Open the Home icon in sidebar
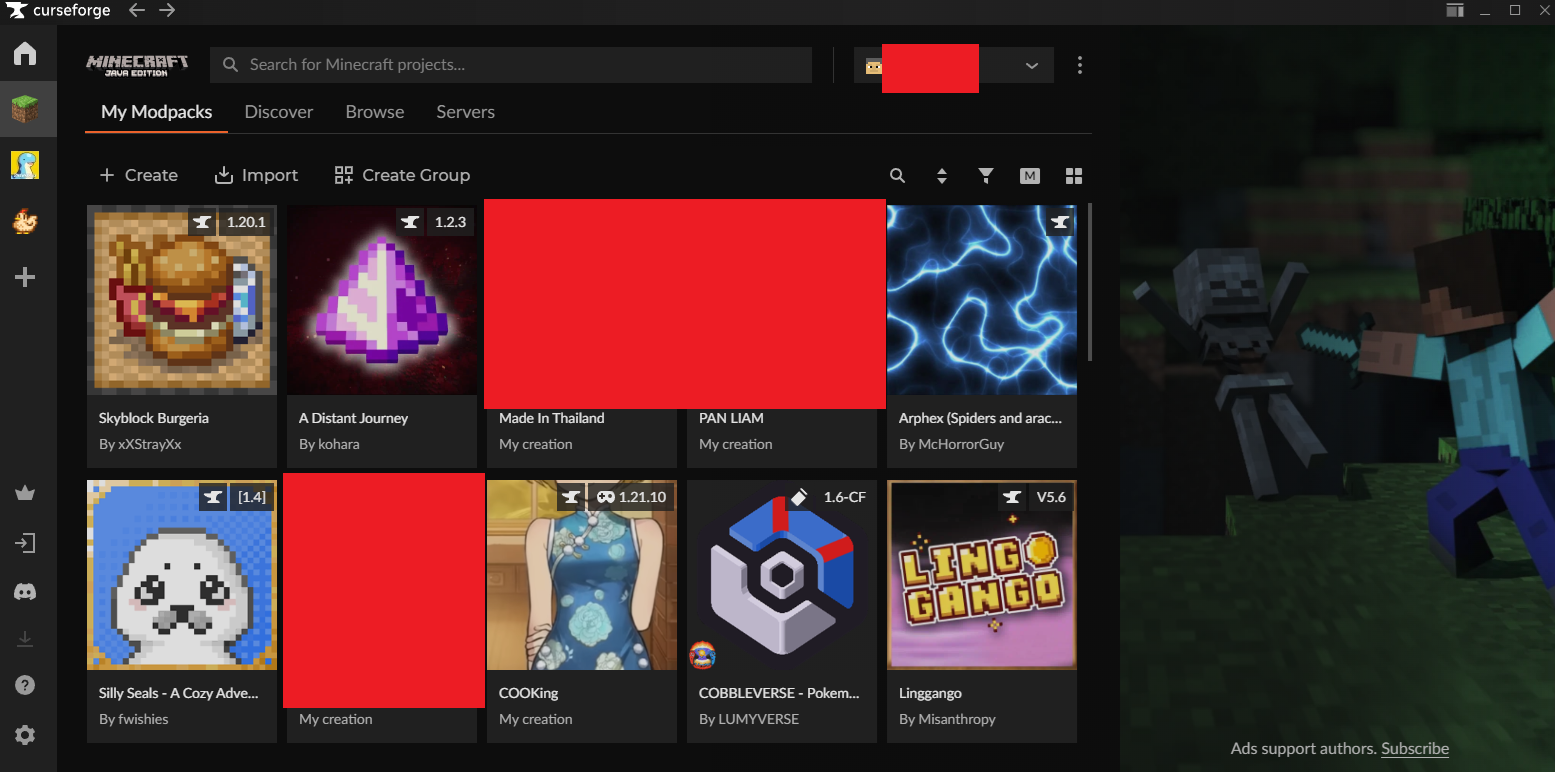Screen dimensions: 1555x772 click(25, 53)
